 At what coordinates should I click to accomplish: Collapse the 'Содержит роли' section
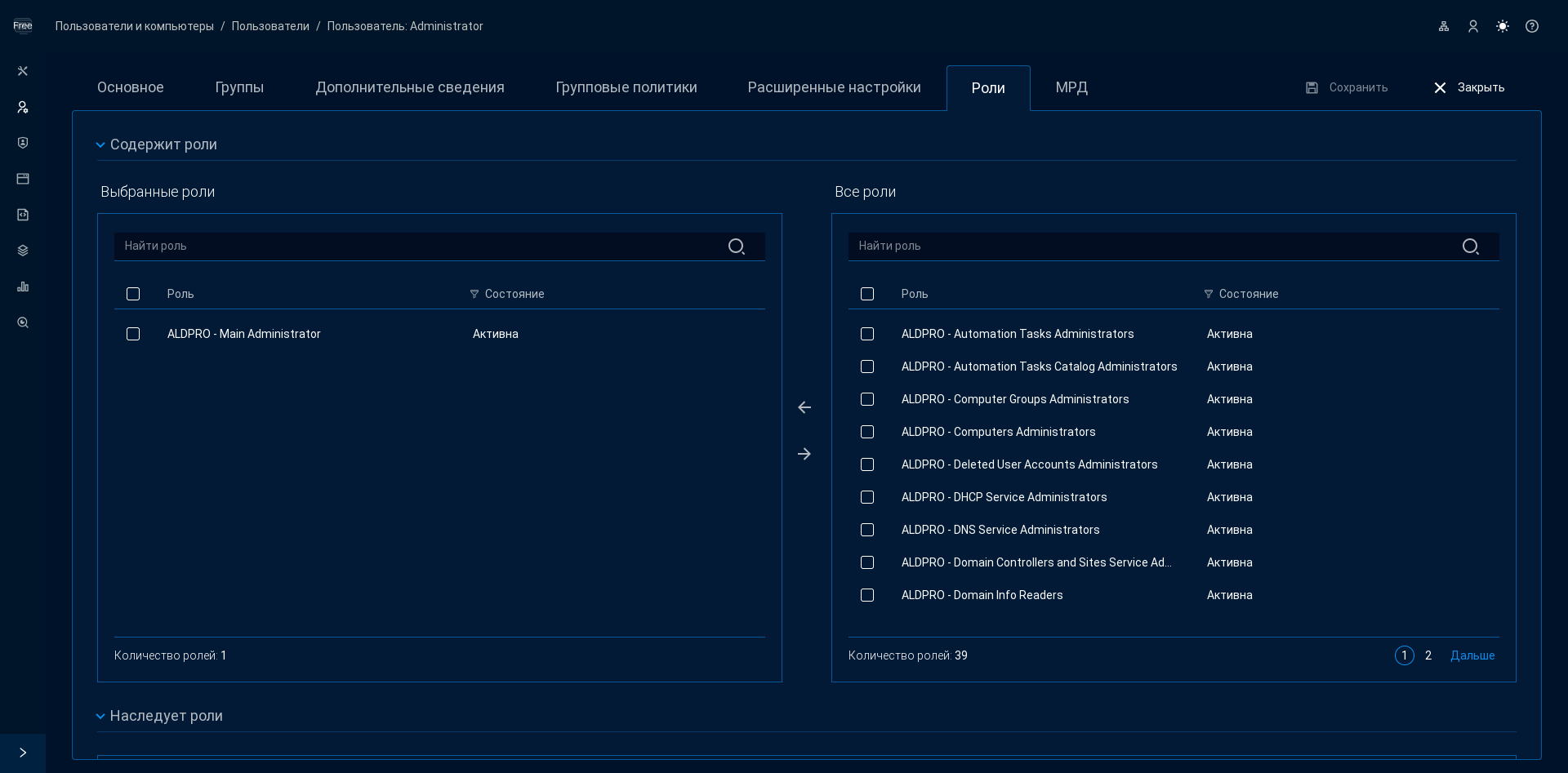click(100, 145)
